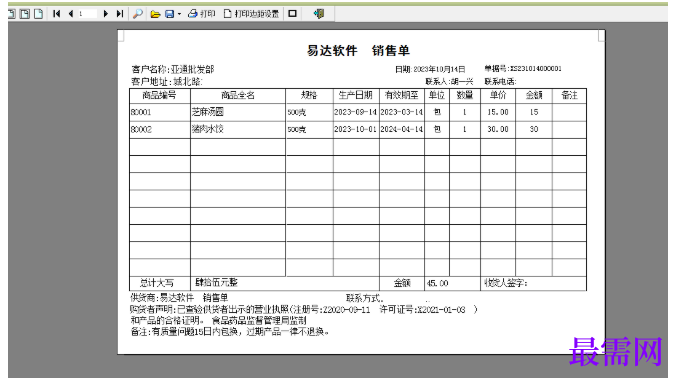Screen dimensions: 681x383
Task: Click the 数量 column header
Action: pyautogui.click(x=465, y=95)
